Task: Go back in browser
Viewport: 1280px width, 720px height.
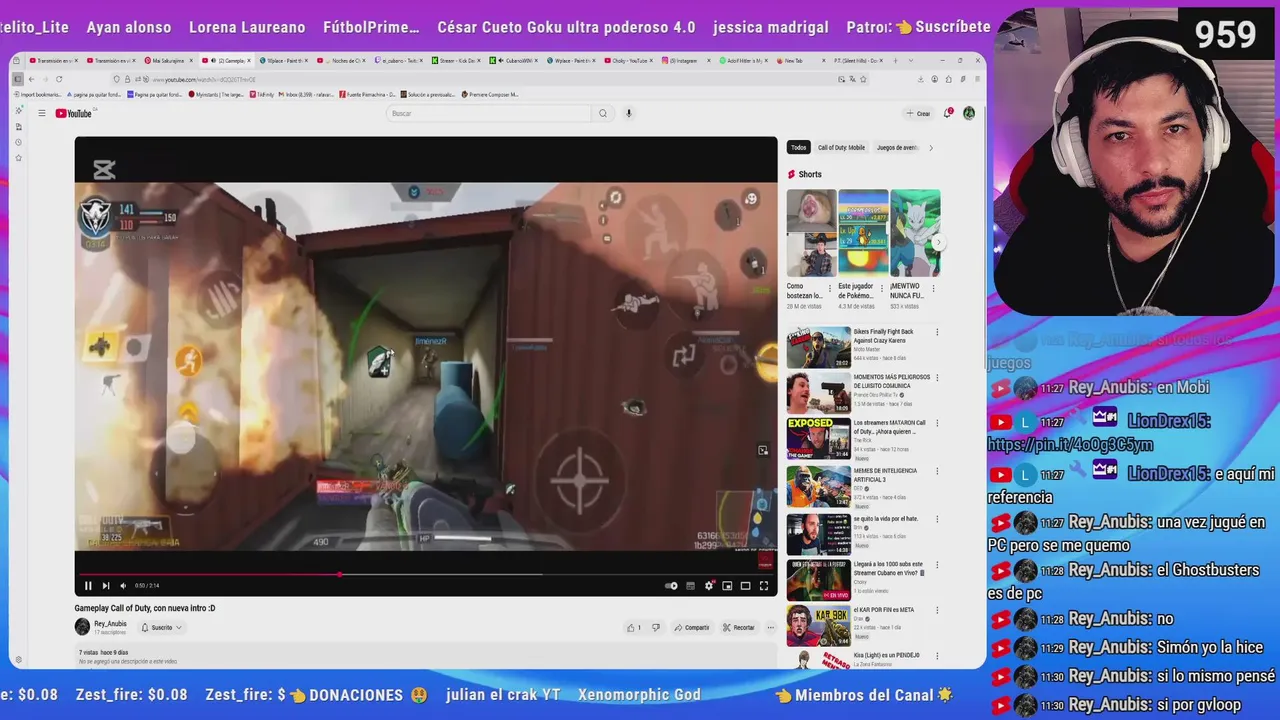Action: pyautogui.click(x=31, y=79)
